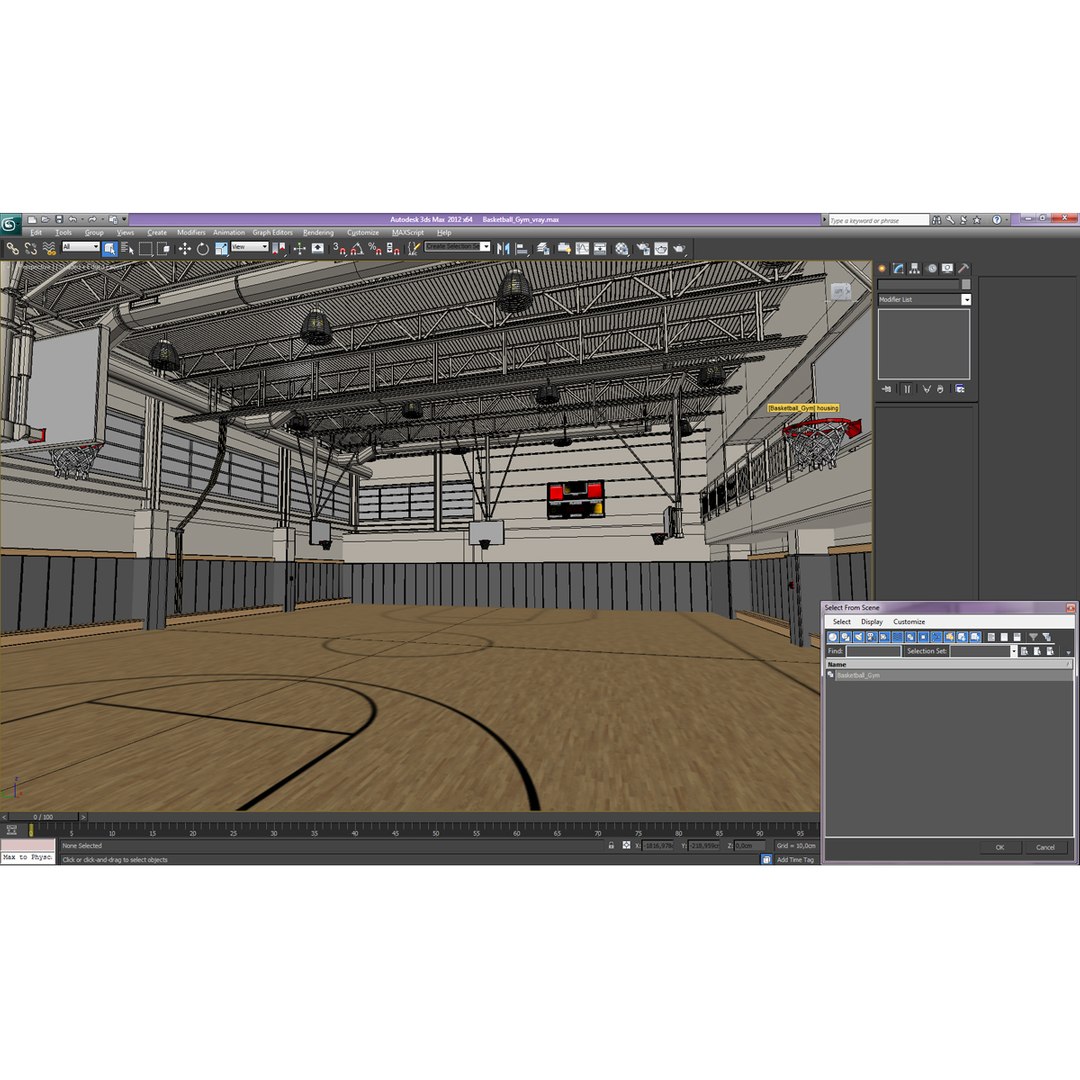Click the Mirror tool in main toolbar
The height and width of the screenshot is (1080, 1080).
point(503,249)
